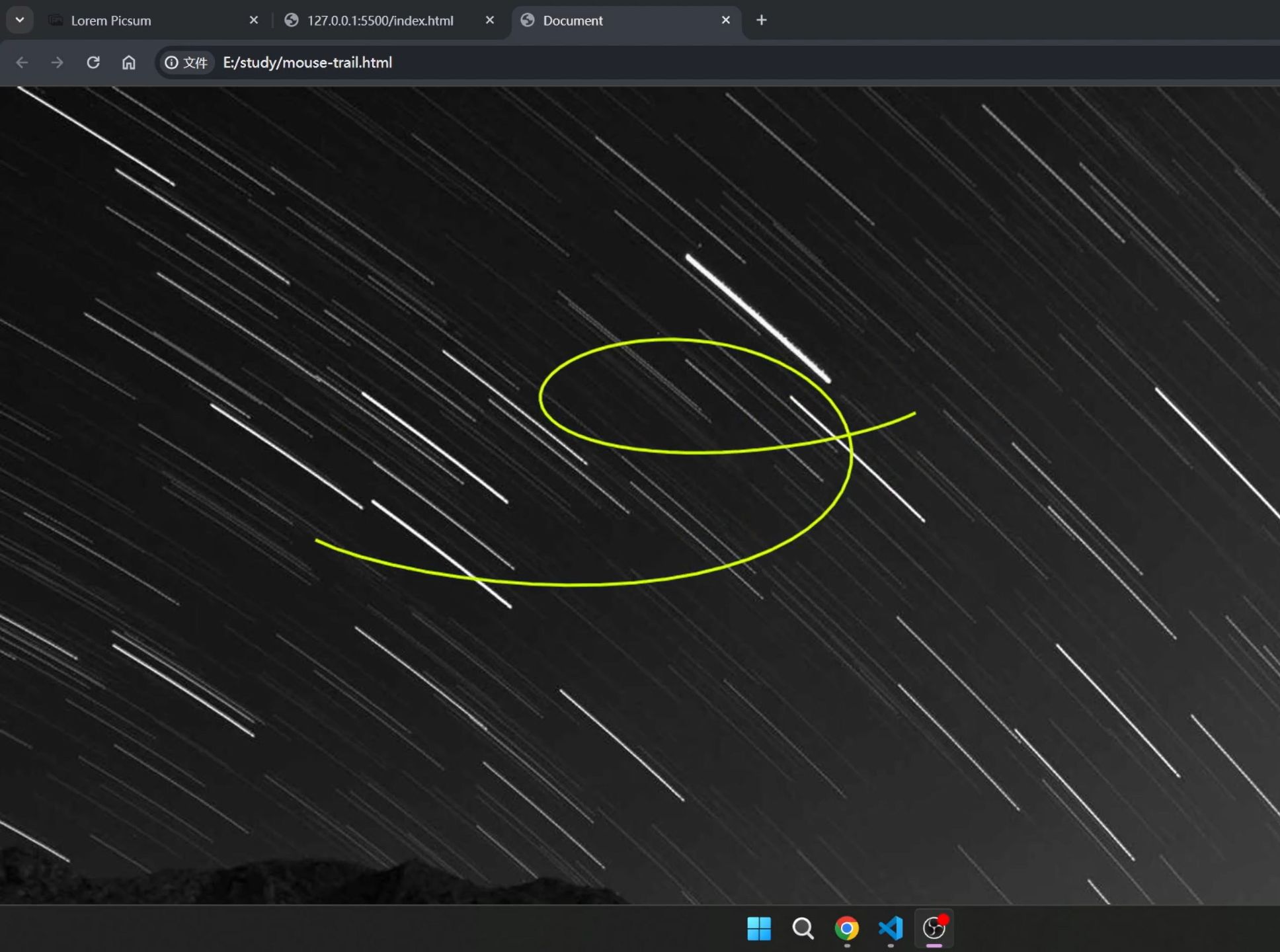Reload the current page
This screenshot has width=1280, height=952.
point(93,62)
